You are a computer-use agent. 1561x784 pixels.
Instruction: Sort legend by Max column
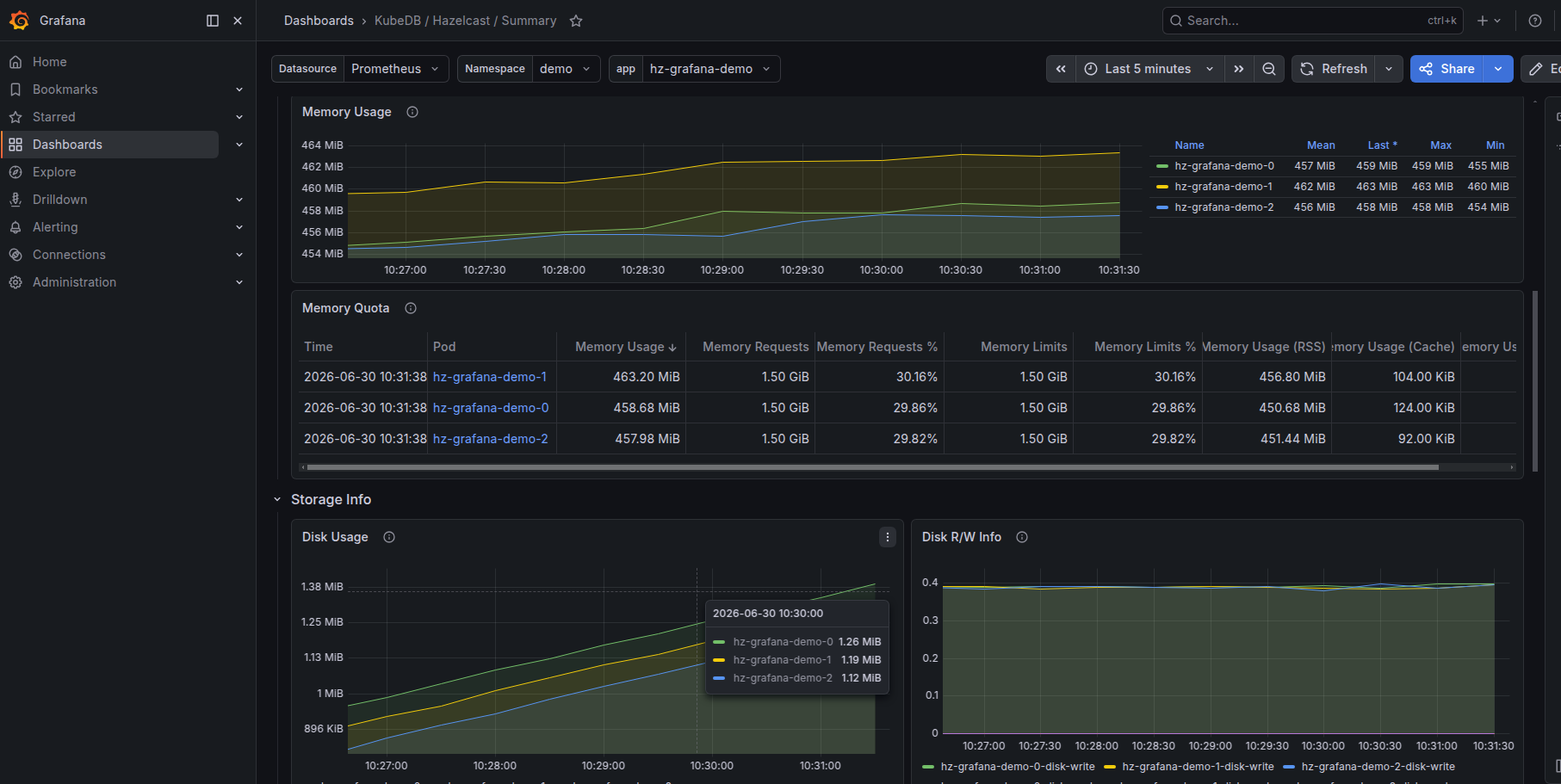pyautogui.click(x=1440, y=145)
